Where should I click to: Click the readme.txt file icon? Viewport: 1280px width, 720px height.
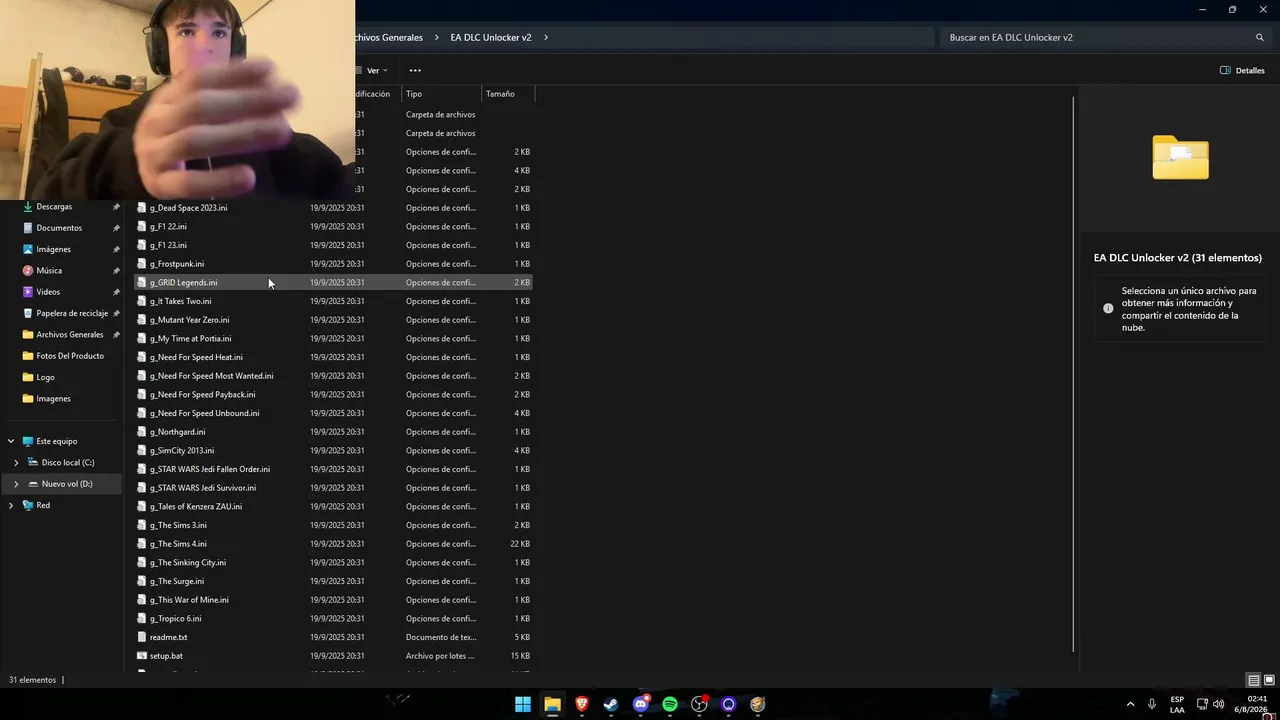[142, 637]
